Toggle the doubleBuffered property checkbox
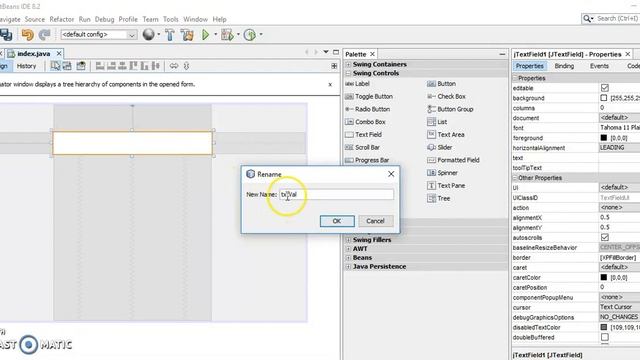Image resolution: width=640 pixels, height=360 pixels. point(604,337)
